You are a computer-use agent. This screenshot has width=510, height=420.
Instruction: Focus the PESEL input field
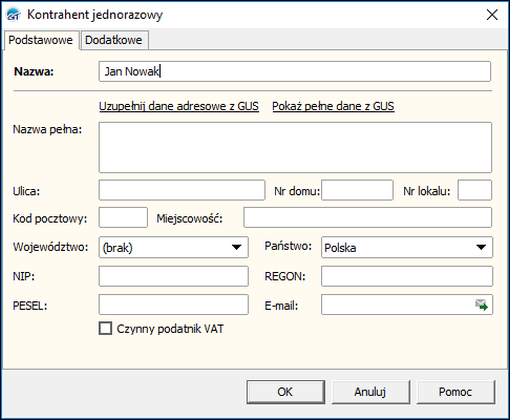[174, 305]
